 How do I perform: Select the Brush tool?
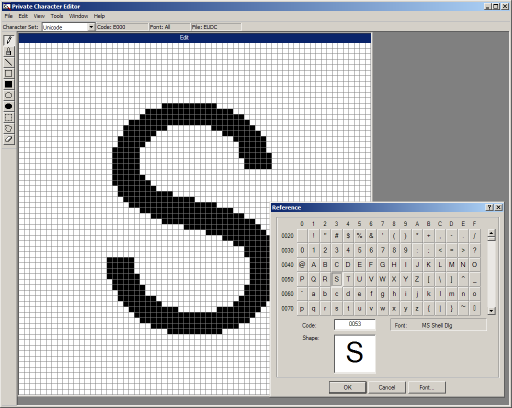click(9, 51)
